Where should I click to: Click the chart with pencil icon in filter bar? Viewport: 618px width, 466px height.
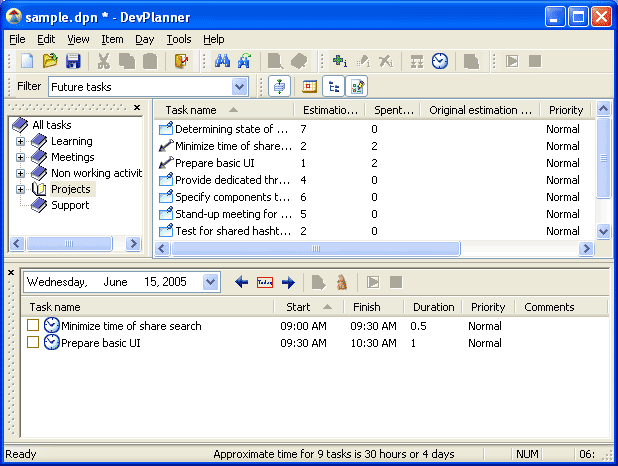[357, 86]
